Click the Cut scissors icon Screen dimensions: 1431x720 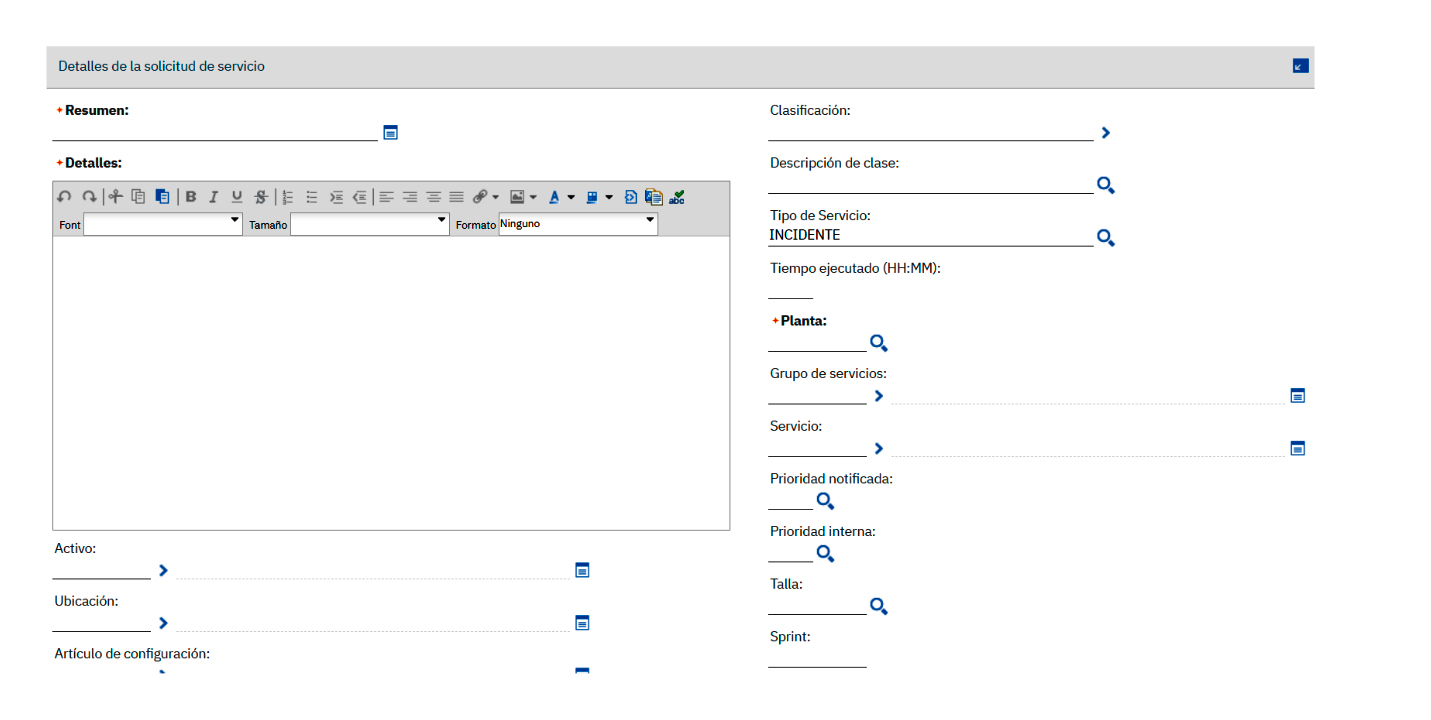click(116, 197)
